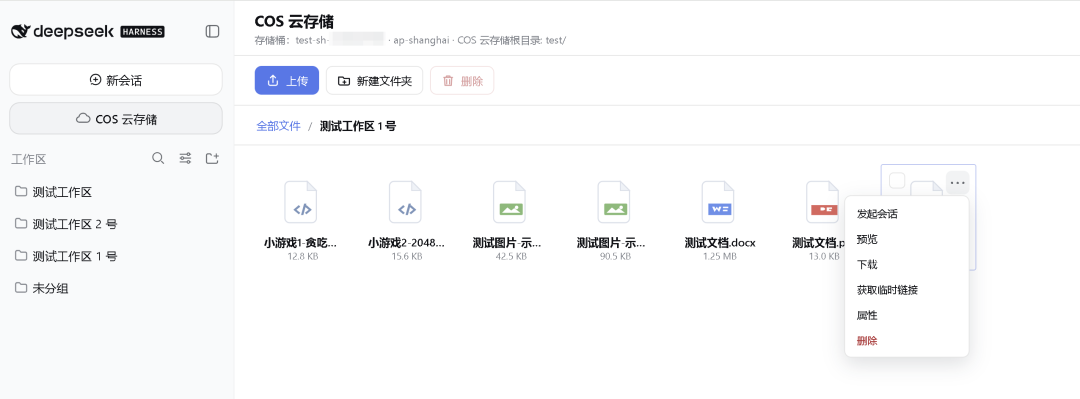
Task: Select the 测试文档.docx file icon
Action: 718,202
